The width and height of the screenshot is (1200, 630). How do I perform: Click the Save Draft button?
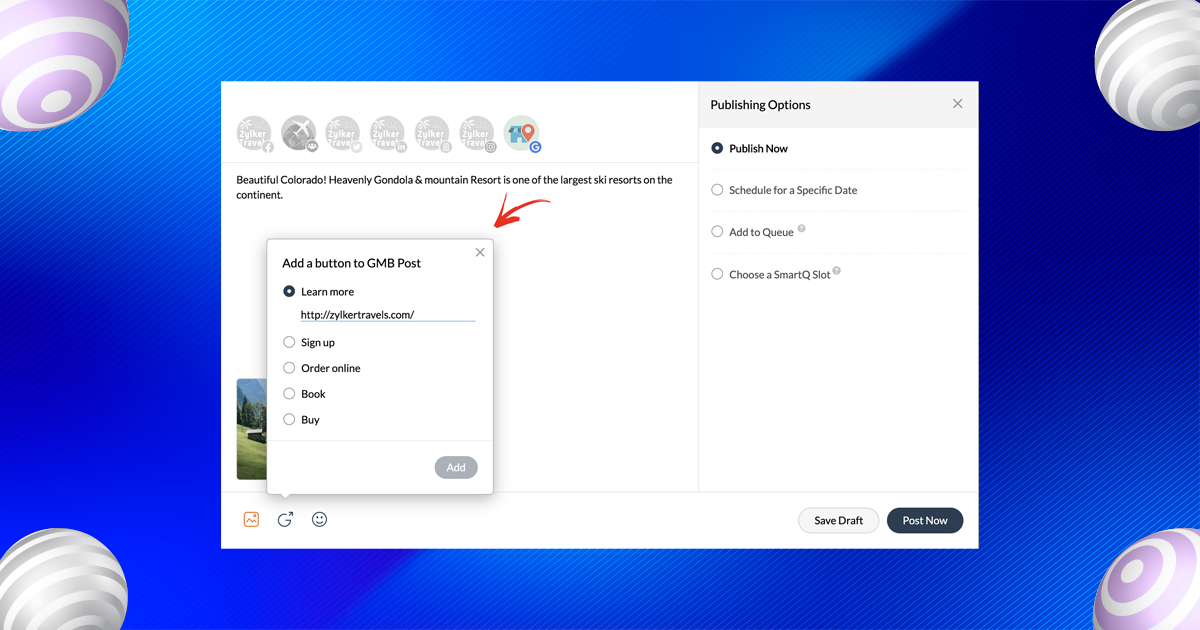click(x=839, y=521)
